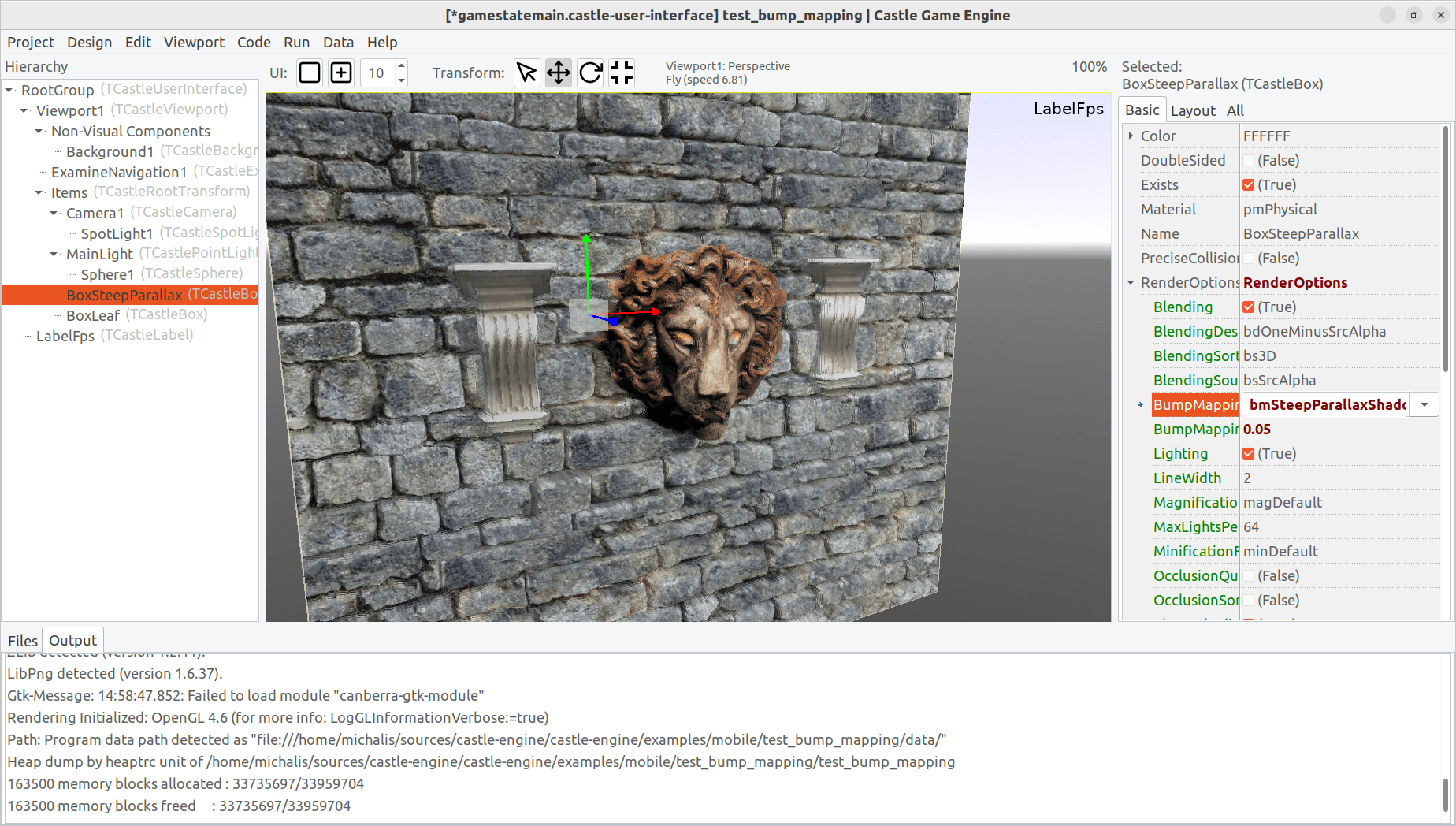Image resolution: width=1456 pixels, height=826 pixels.
Task: Expand the Color property row
Action: pyautogui.click(x=1131, y=136)
